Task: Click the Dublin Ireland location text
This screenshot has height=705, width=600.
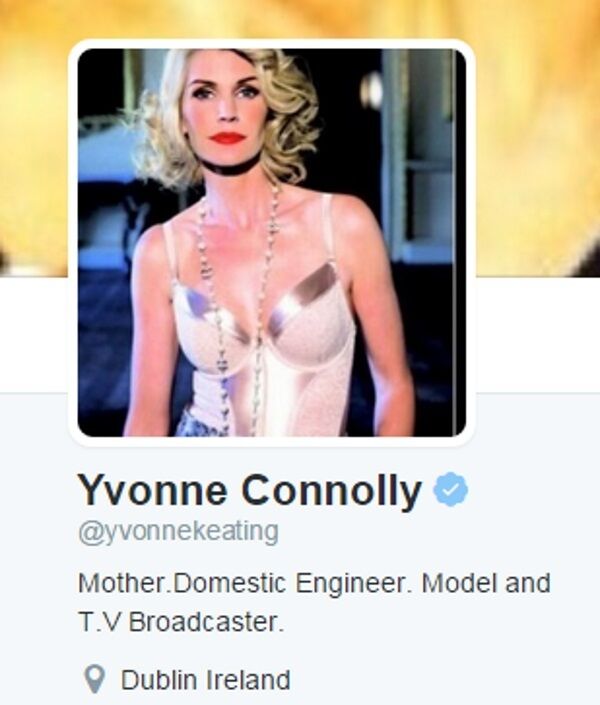Action: click(205, 680)
